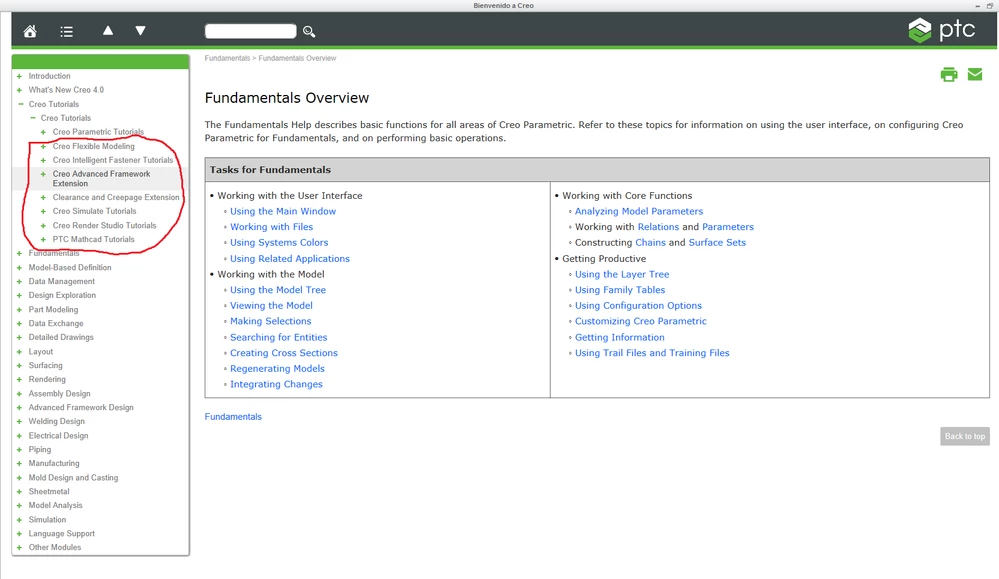The image size is (999, 579).
Task: Follow the Surface Sets link
Action: (717, 242)
